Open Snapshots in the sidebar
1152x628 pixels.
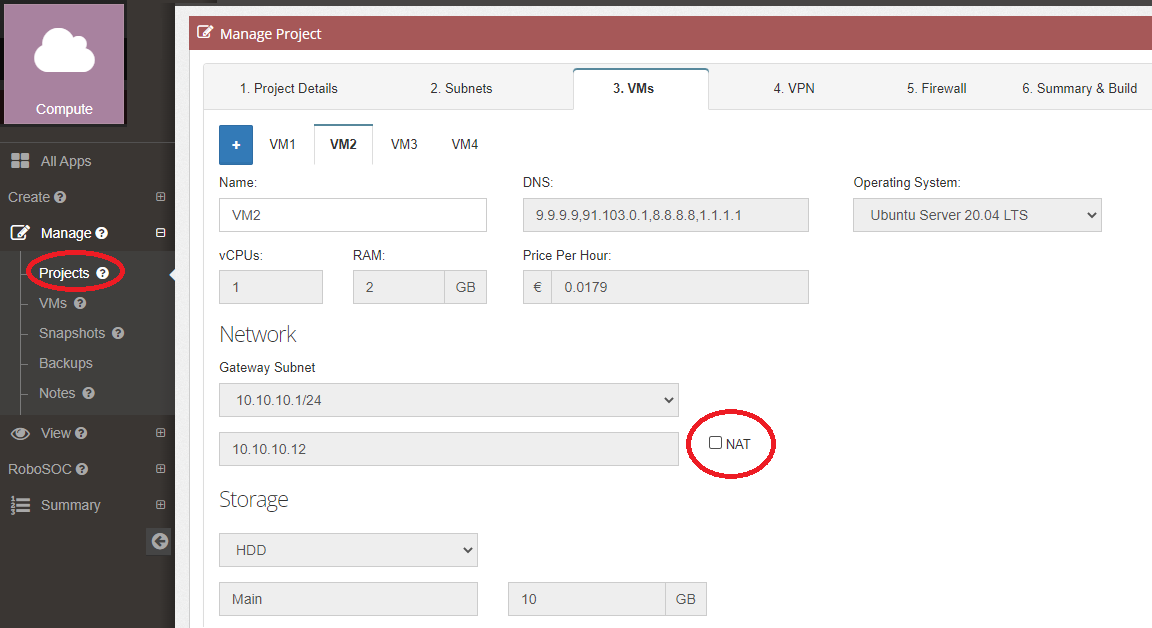pos(72,333)
